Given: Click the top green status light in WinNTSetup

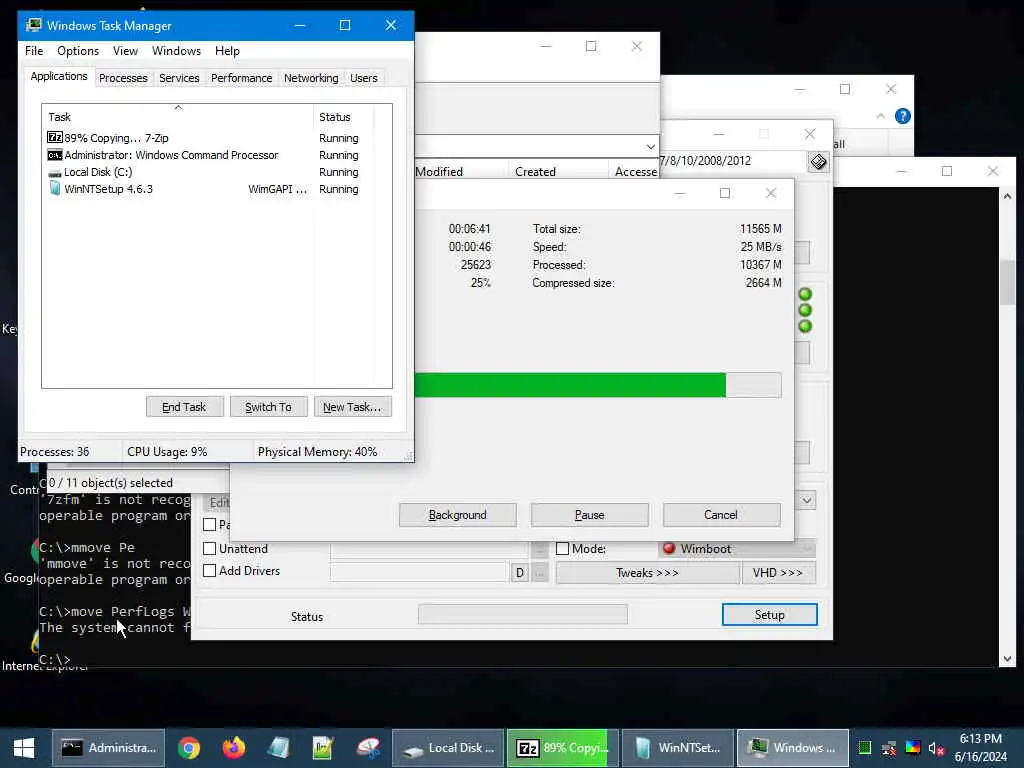Looking at the screenshot, I should [x=805, y=294].
